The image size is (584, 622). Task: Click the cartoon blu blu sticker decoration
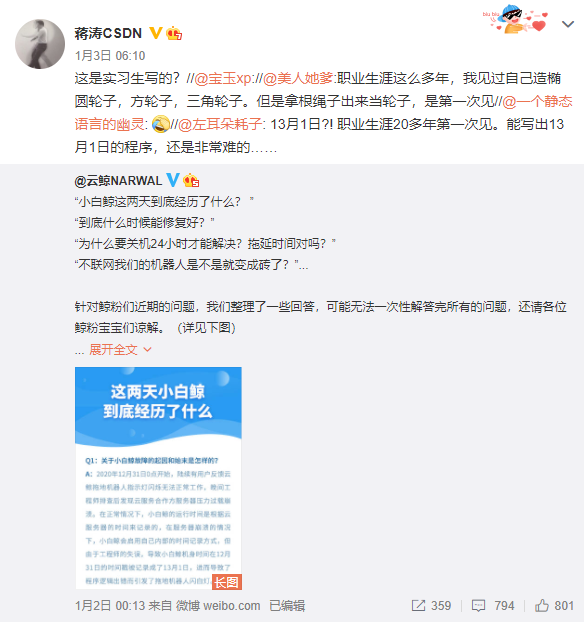pos(516,19)
